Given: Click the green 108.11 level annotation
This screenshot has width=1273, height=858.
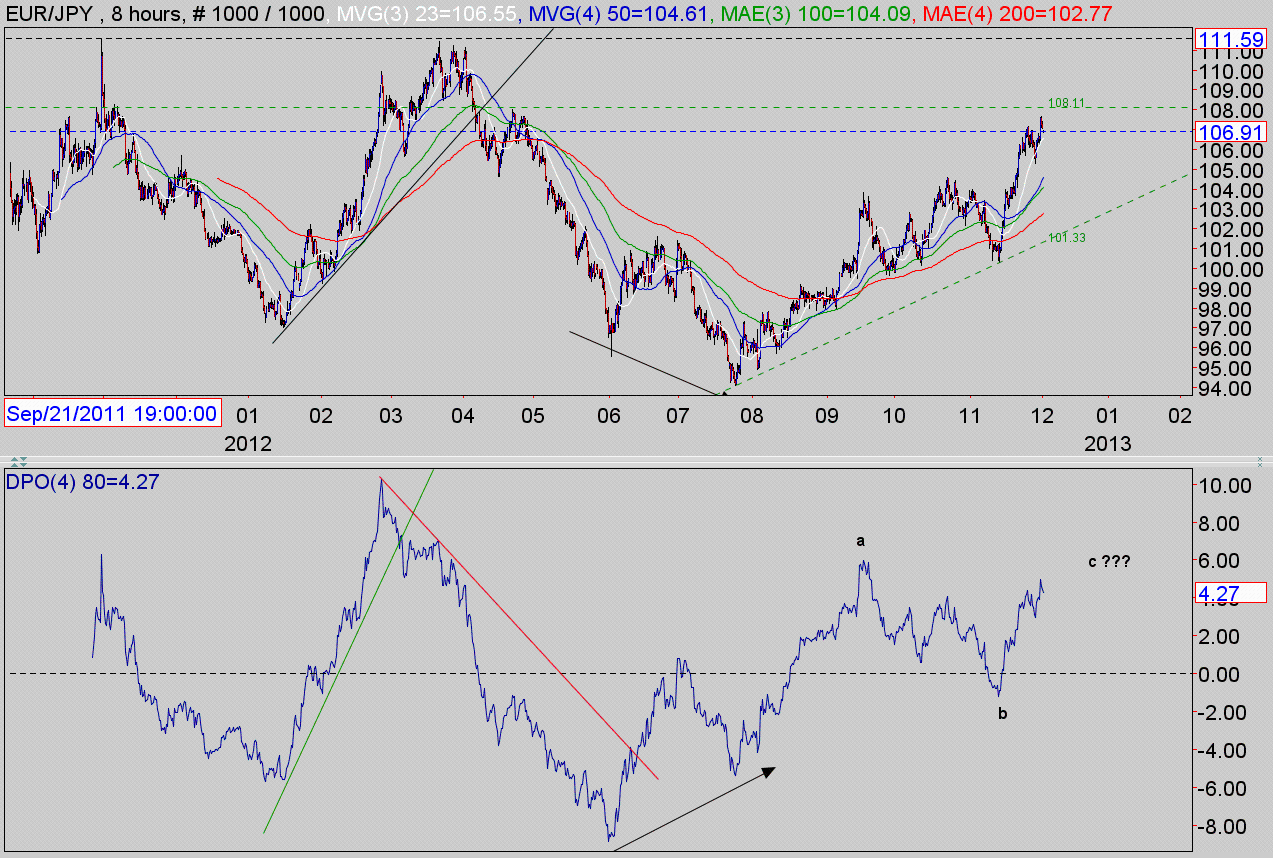Looking at the screenshot, I should (1066, 102).
